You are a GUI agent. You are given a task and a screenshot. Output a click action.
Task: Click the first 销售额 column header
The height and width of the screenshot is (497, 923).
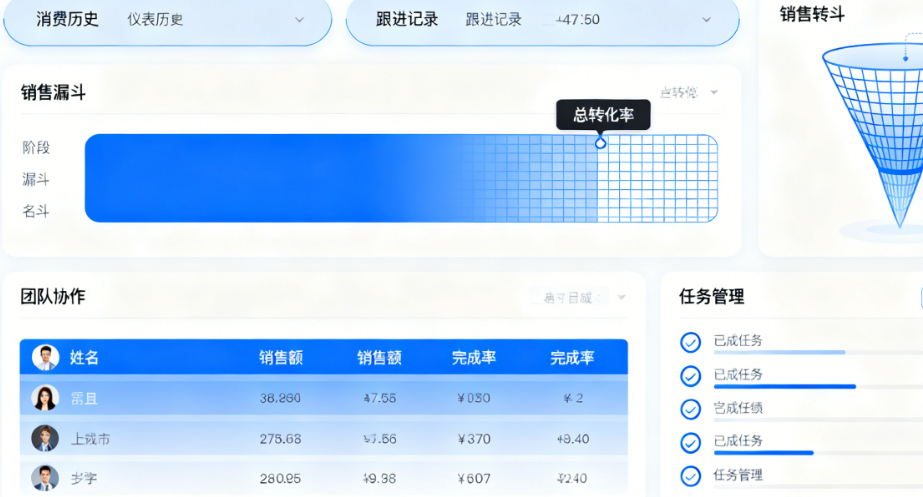pos(281,357)
